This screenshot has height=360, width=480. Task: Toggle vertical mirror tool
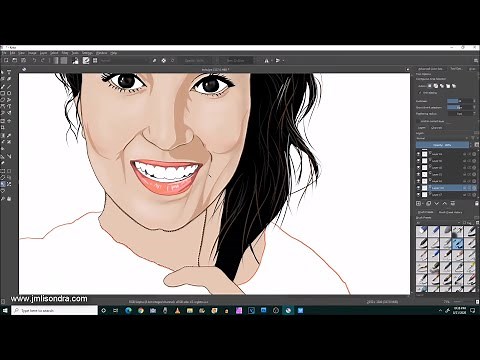coord(277,60)
